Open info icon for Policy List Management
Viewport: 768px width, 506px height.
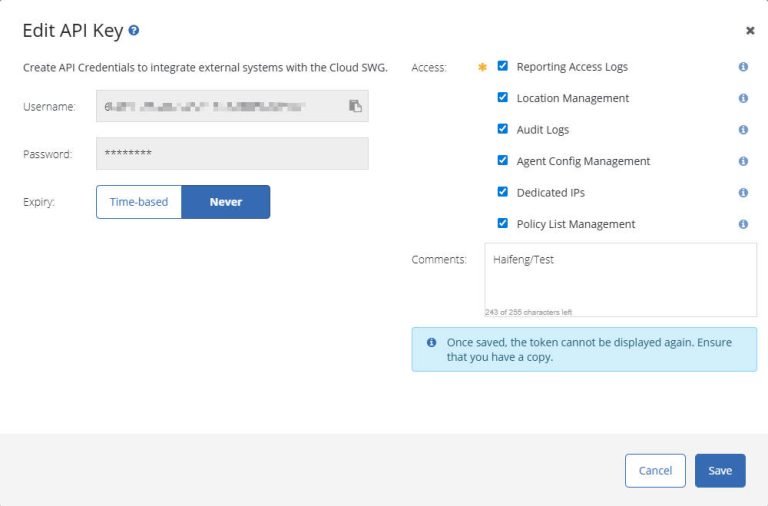pyautogui.click(x=743, y=224)
